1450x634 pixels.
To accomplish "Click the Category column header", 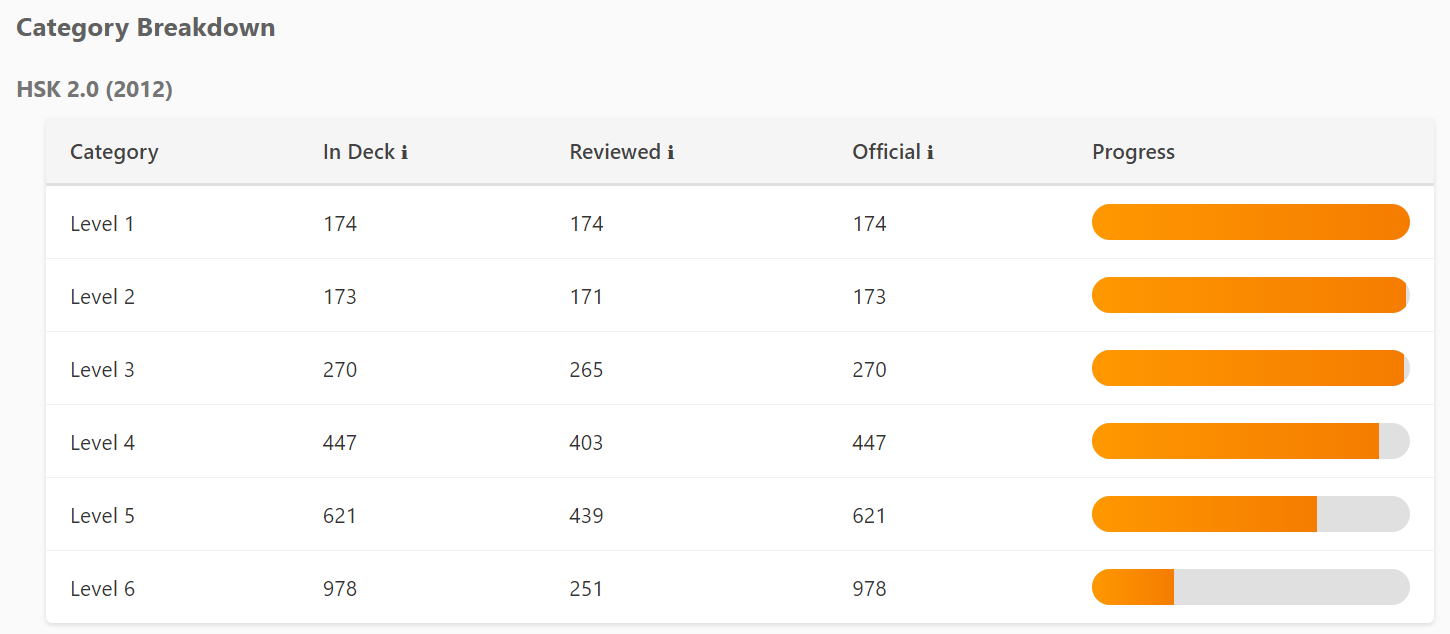I will [114, 152].
